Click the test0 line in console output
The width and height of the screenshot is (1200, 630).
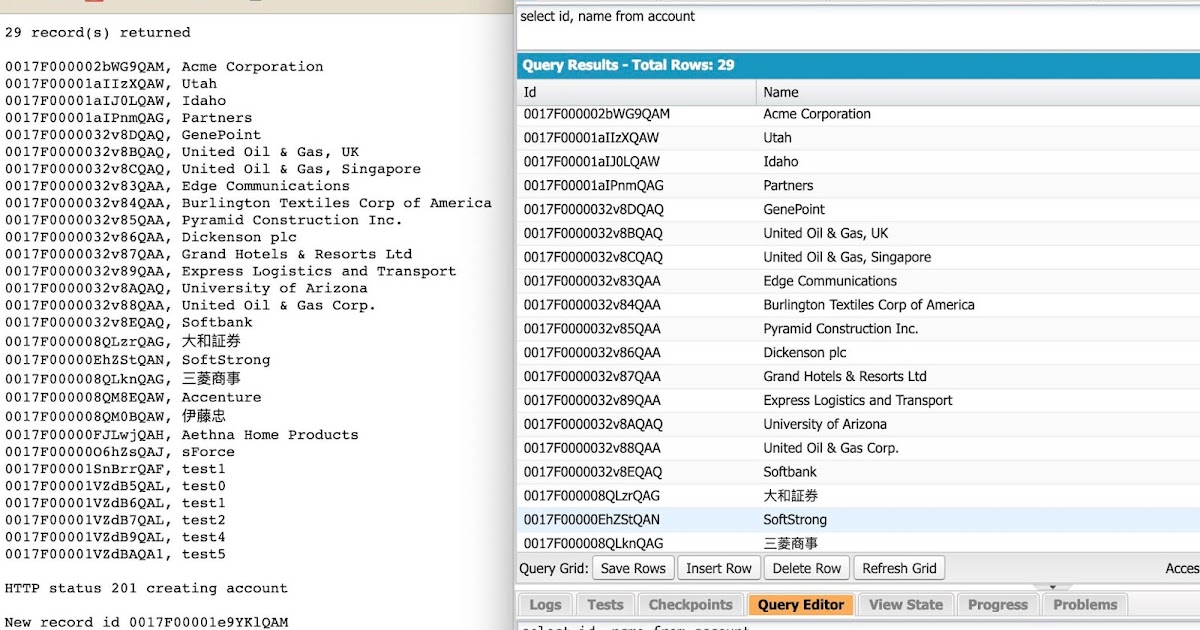(115, 486)
